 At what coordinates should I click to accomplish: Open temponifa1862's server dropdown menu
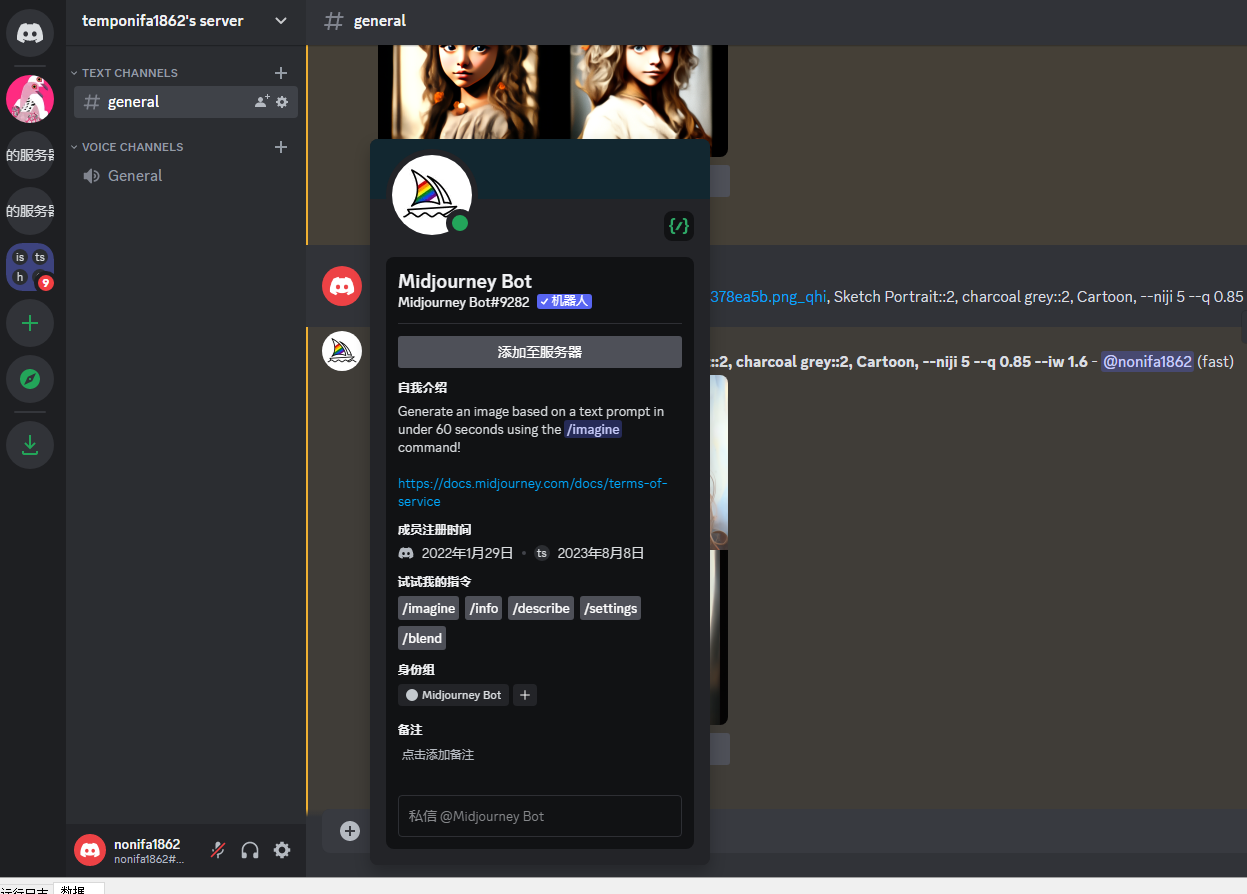click(x=281, y=21)
